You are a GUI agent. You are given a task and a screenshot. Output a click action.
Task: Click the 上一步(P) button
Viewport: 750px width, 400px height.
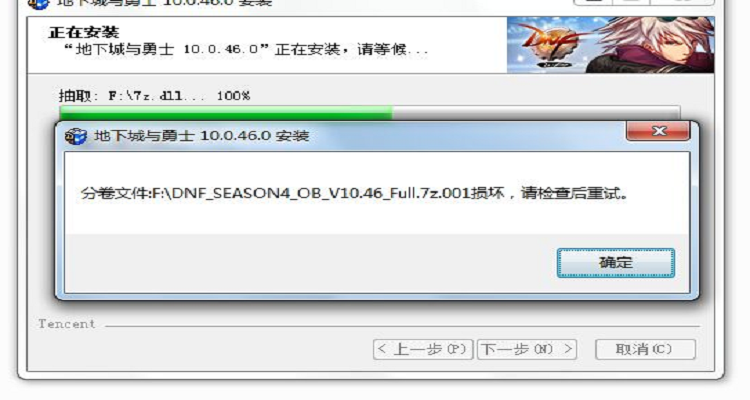point(423,349)
